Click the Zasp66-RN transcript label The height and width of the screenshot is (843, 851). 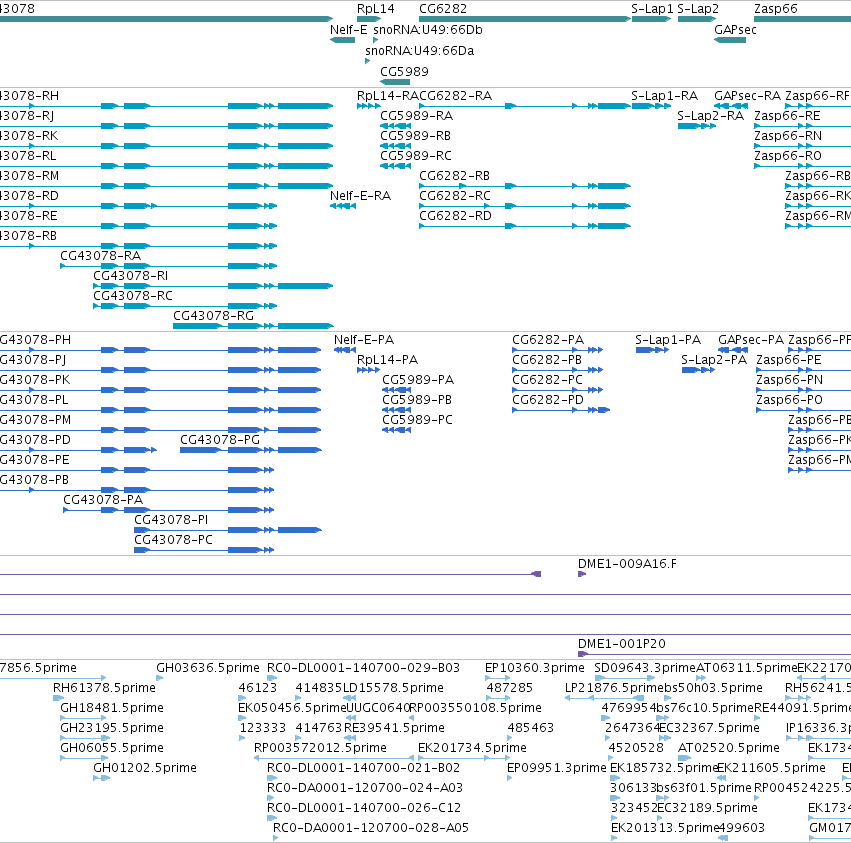click(788, 136)
